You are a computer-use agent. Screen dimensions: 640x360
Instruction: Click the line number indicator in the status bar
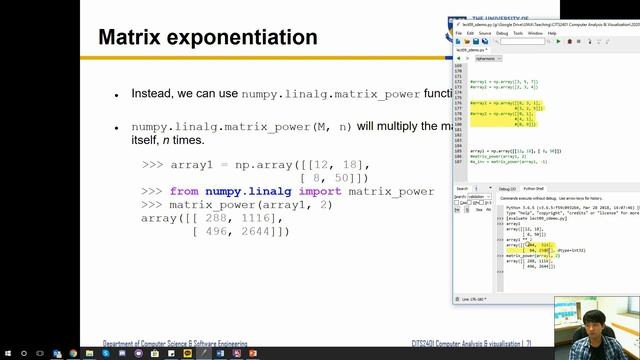pos(474,299)
